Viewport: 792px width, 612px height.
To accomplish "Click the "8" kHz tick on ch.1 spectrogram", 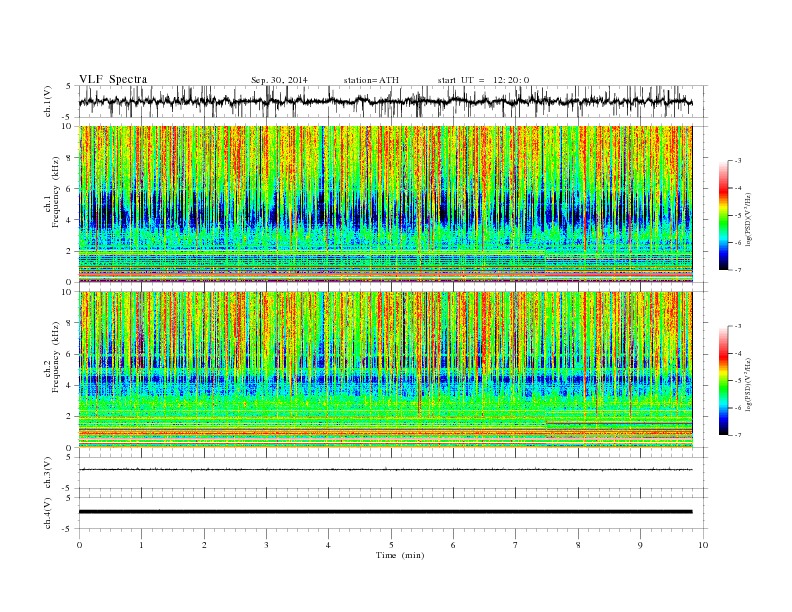I will (x=70, y=158).
